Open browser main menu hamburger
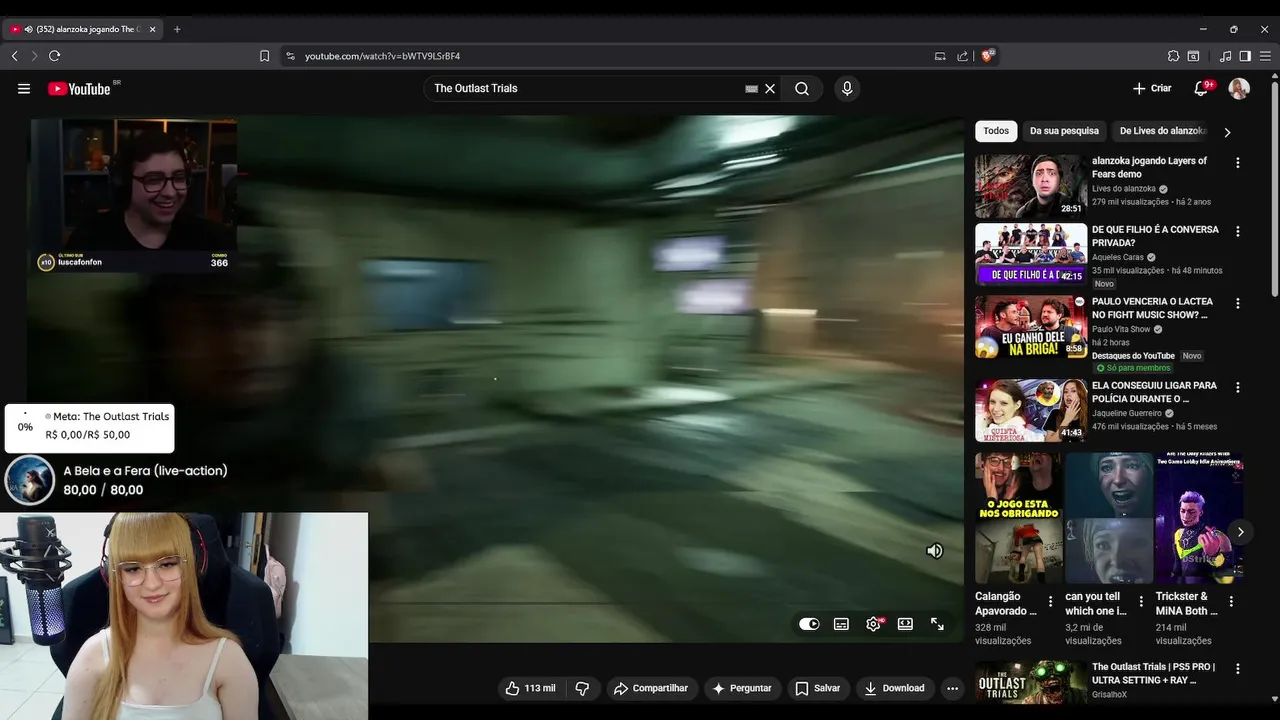 click(1265, 56)
